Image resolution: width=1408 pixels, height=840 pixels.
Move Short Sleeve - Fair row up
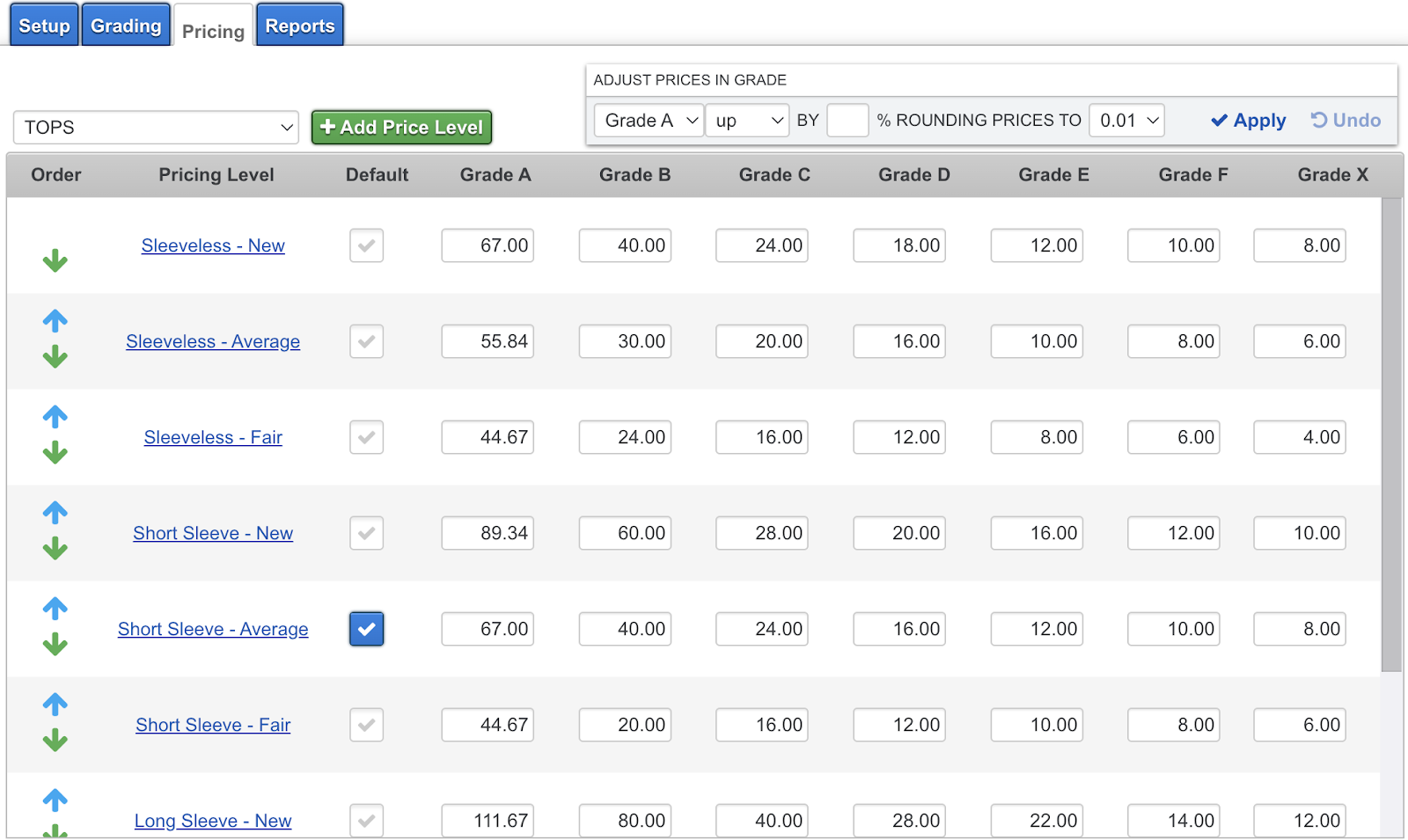tap(55, 705)
